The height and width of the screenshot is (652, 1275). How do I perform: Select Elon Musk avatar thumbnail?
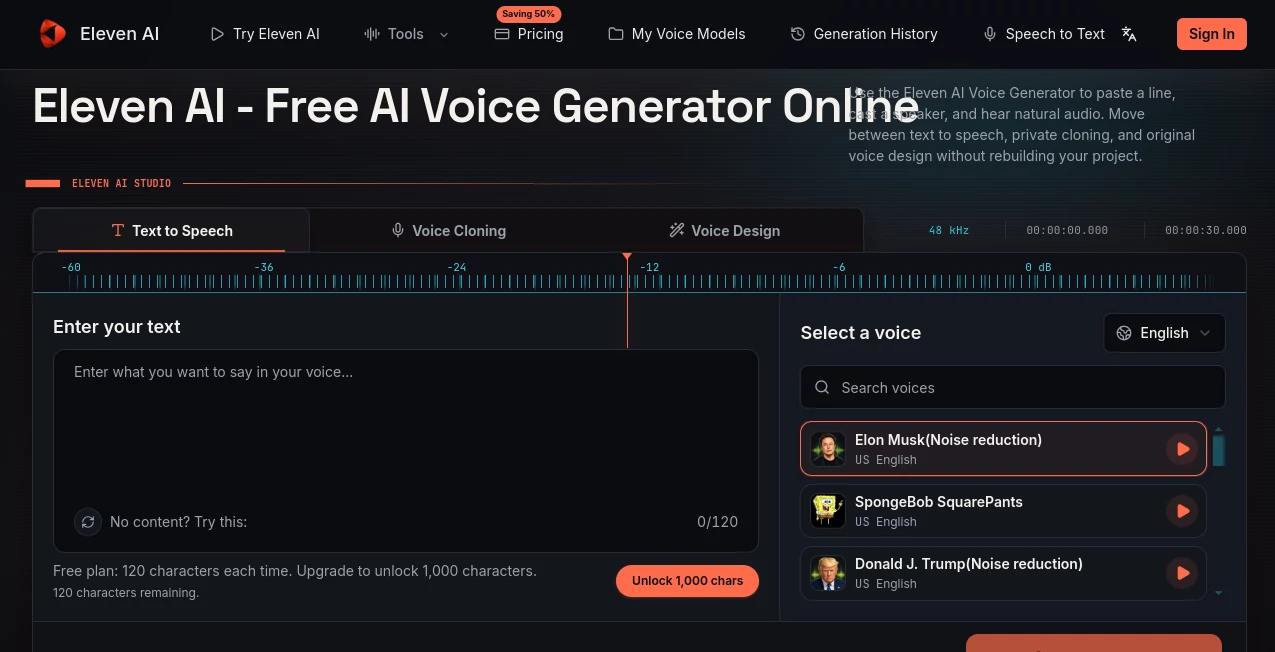(828, 449)
